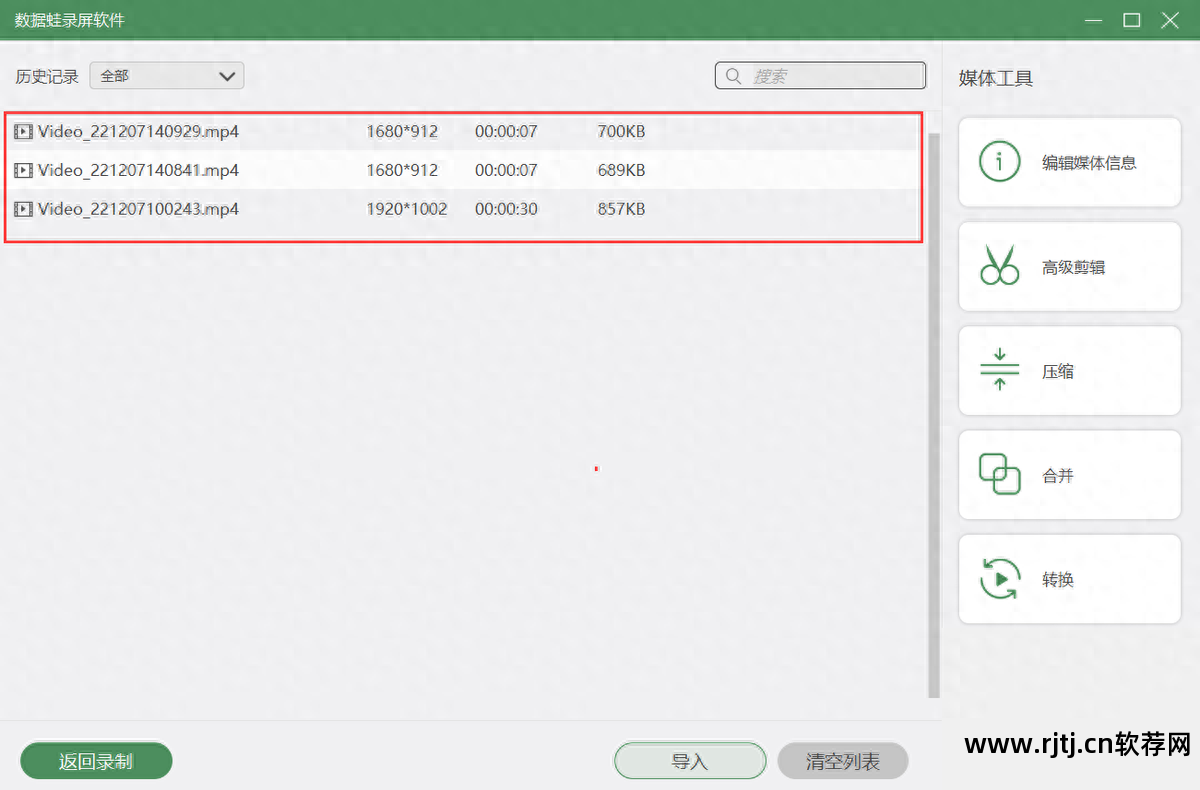Click the 00:00:30 duration value
1200x790 pixels.
click(x=506, y=209)
